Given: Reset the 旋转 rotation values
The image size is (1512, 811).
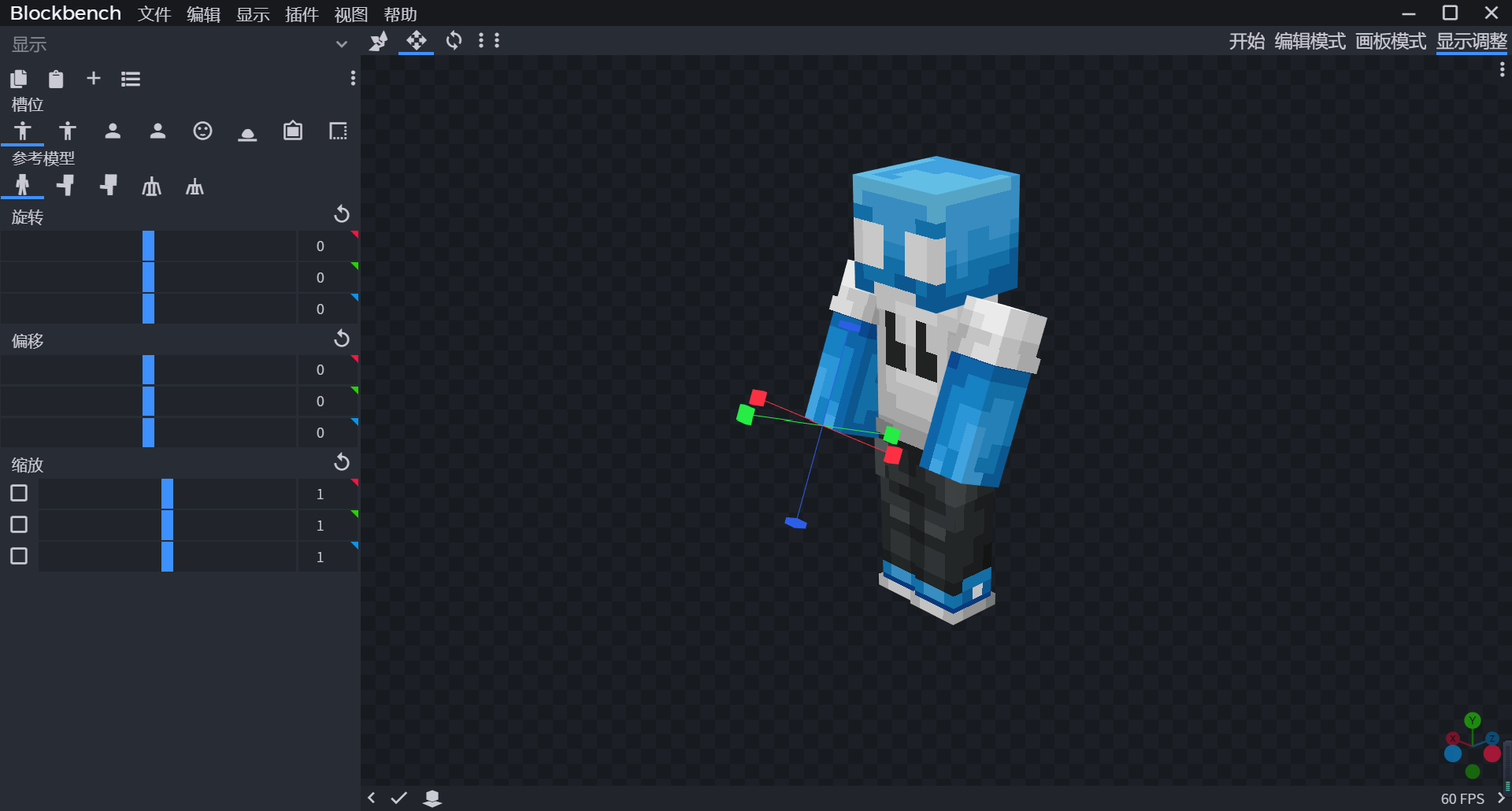Looking at the screenshot, I should click(342, 214).
